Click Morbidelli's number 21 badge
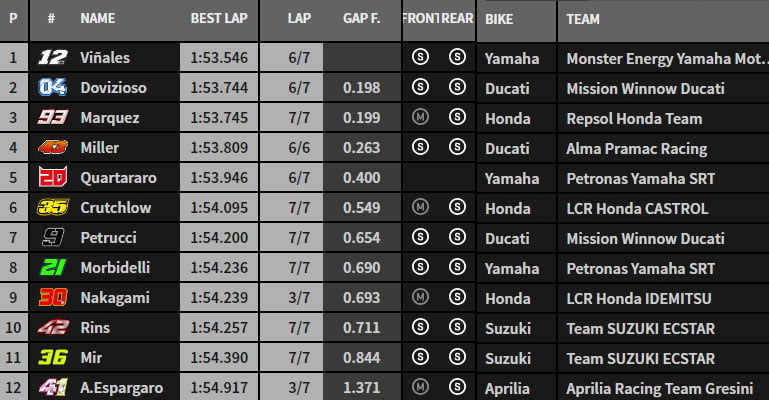The image size is (769, 400). [52, 268]
